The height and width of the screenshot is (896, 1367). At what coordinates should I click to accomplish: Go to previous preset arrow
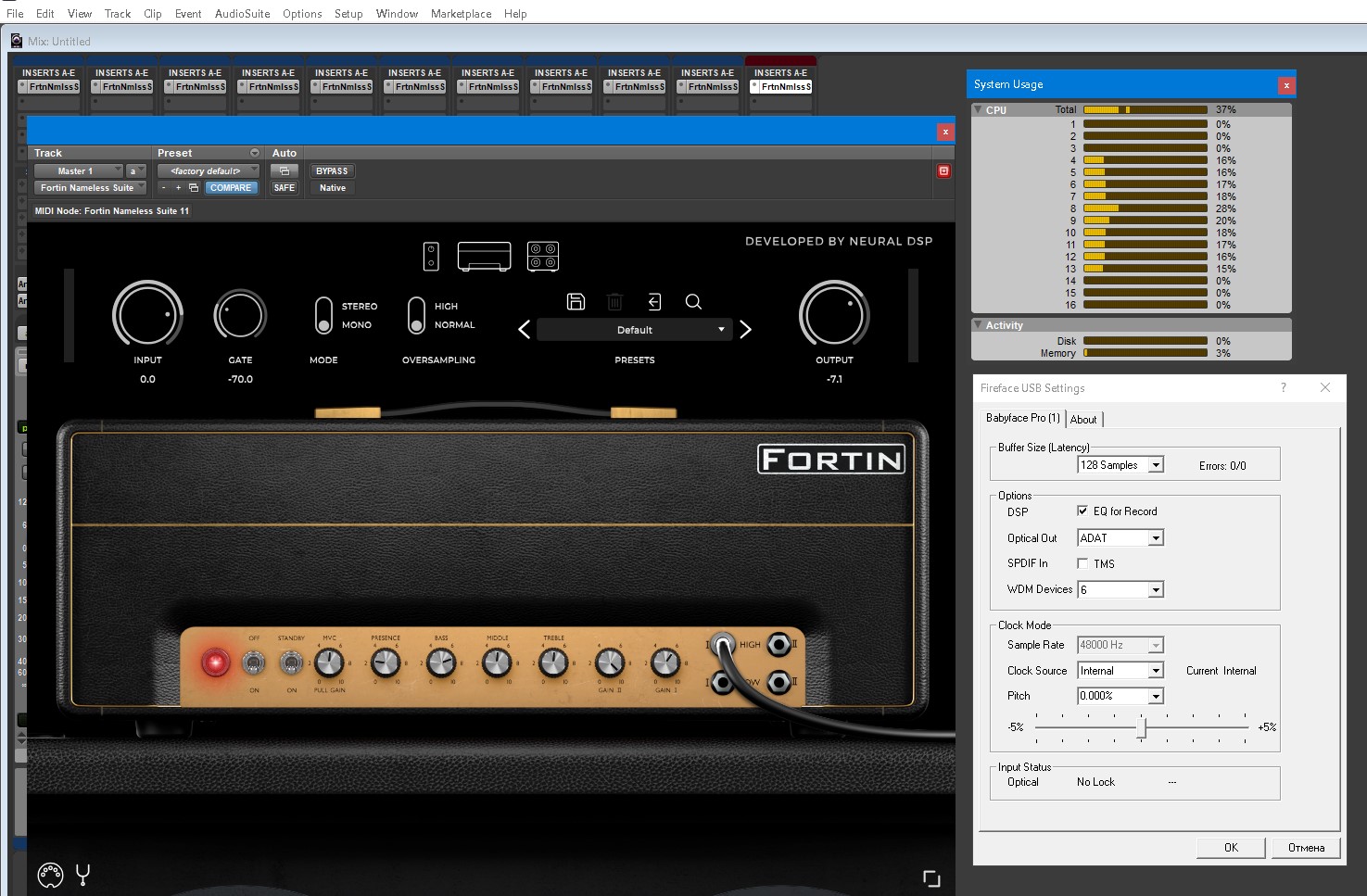point(524,329)
